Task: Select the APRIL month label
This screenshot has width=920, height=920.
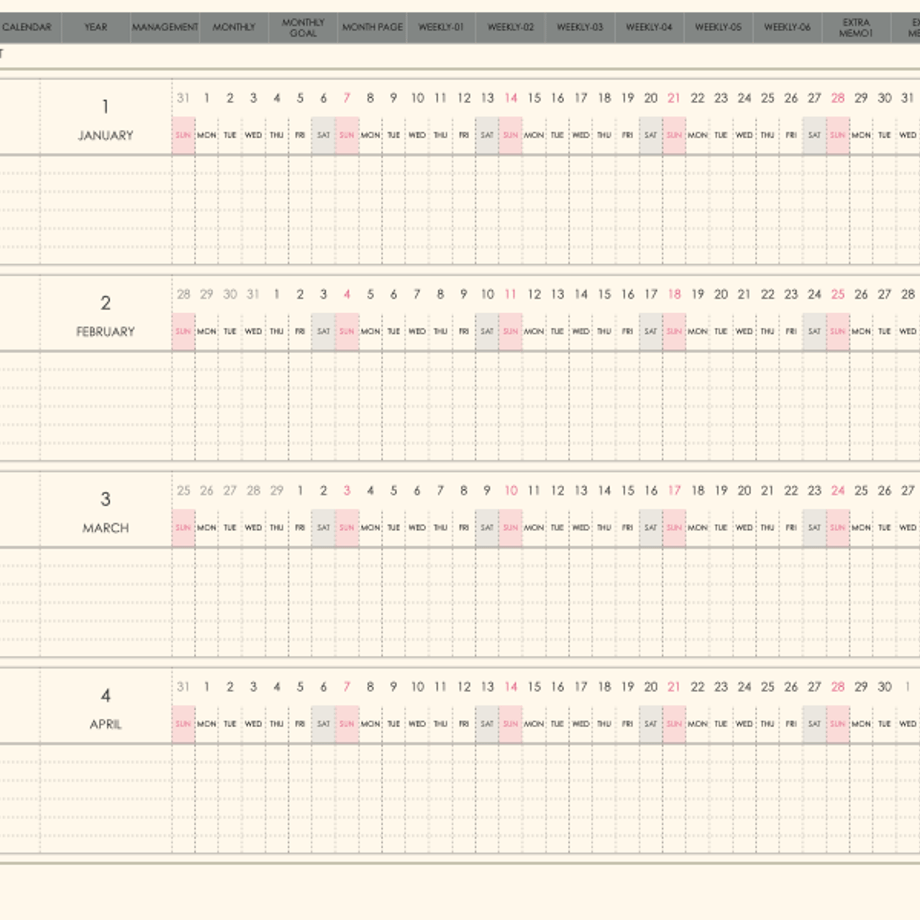Action: [106, 724]
